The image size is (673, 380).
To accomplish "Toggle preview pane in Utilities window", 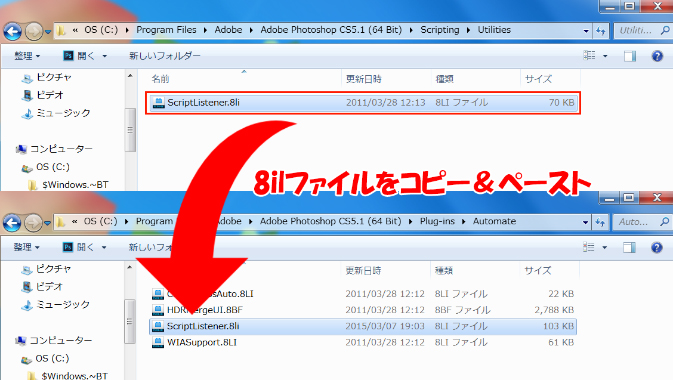I will tap(630, 56).
